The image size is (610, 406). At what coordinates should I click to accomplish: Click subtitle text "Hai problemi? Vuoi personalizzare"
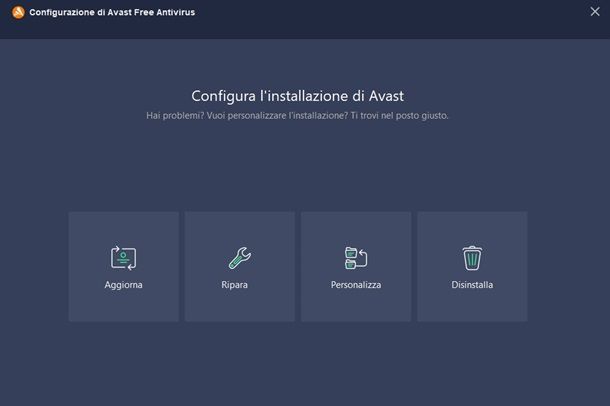216,116
